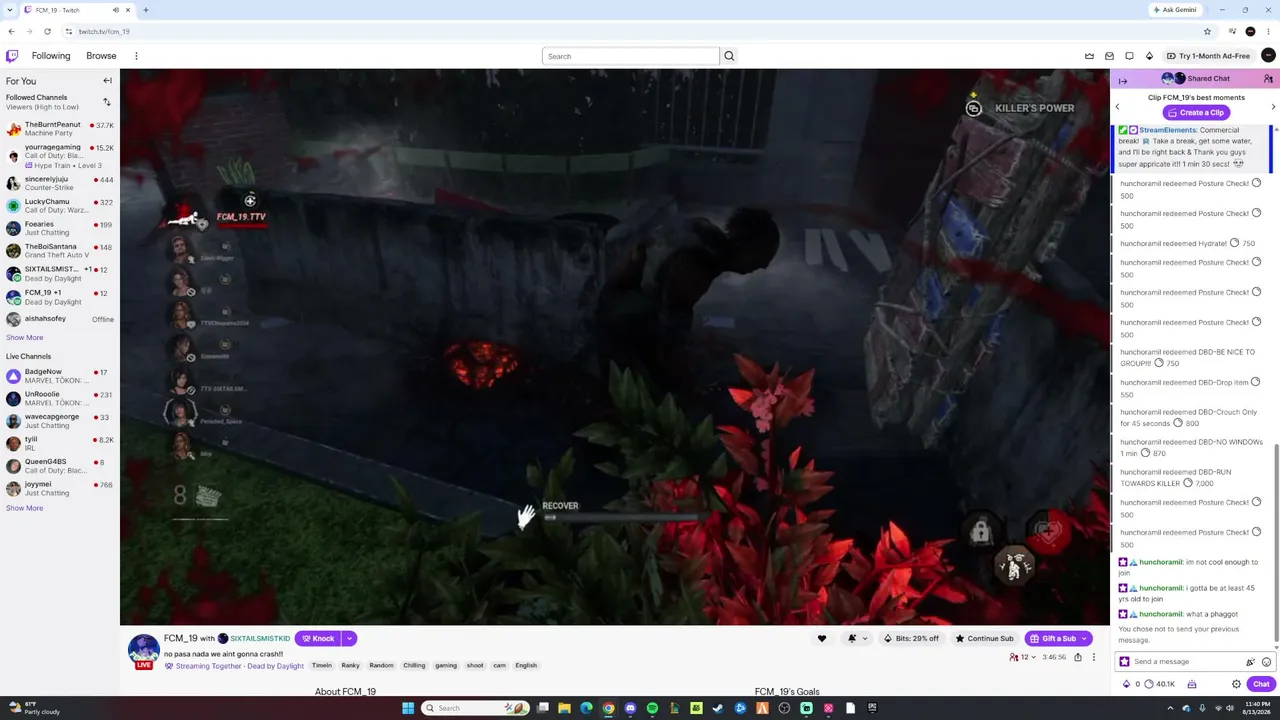
Task: Open Discord from the taskbar
Action: pyautogui.click(x=630, y=708)
